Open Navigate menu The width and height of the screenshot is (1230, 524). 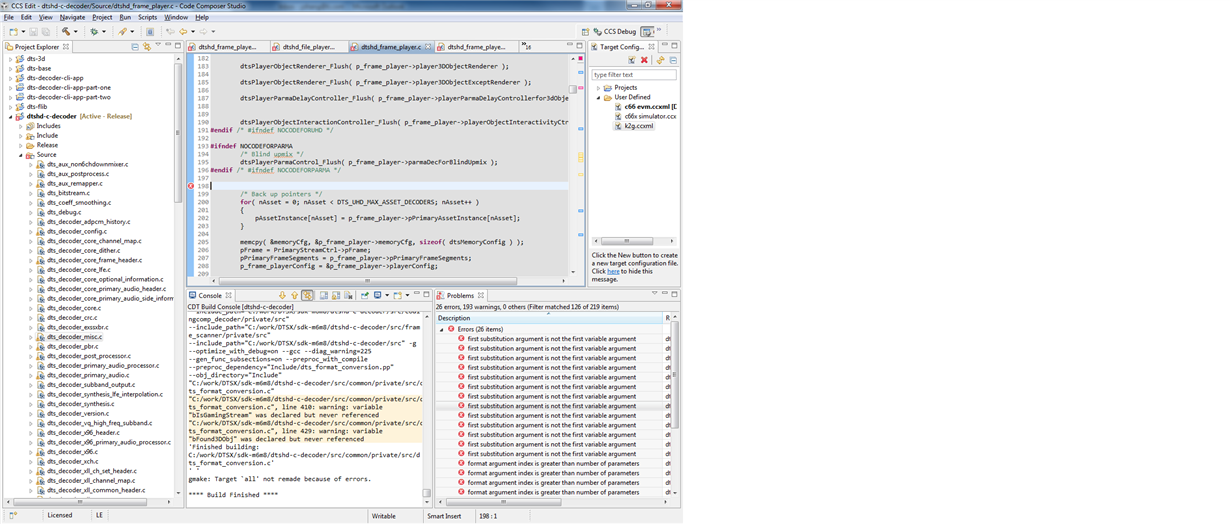click(72, 17)
